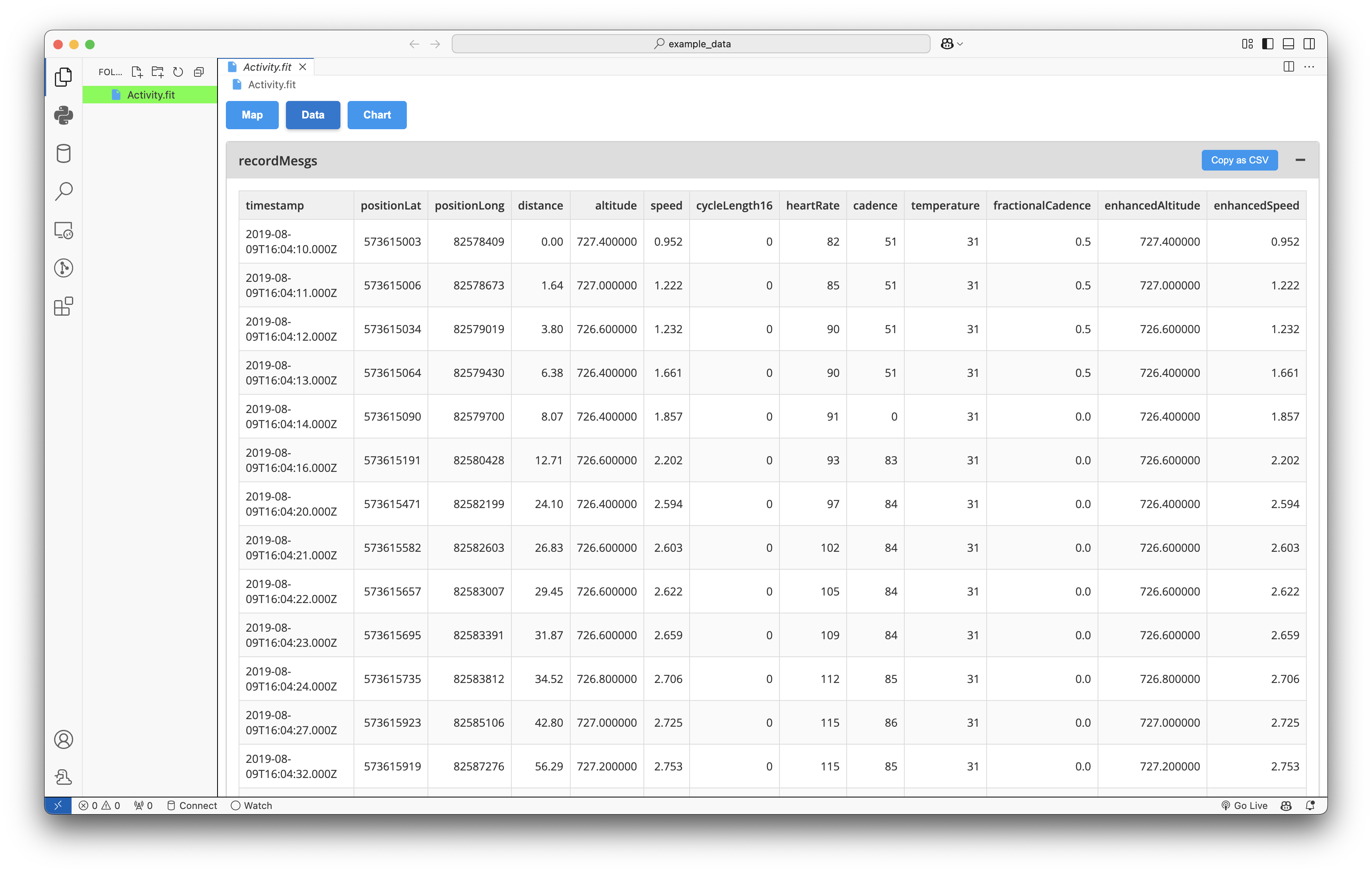Click the positionLong column header
This screenshot has width=1372, height=873.
[470, 205]
